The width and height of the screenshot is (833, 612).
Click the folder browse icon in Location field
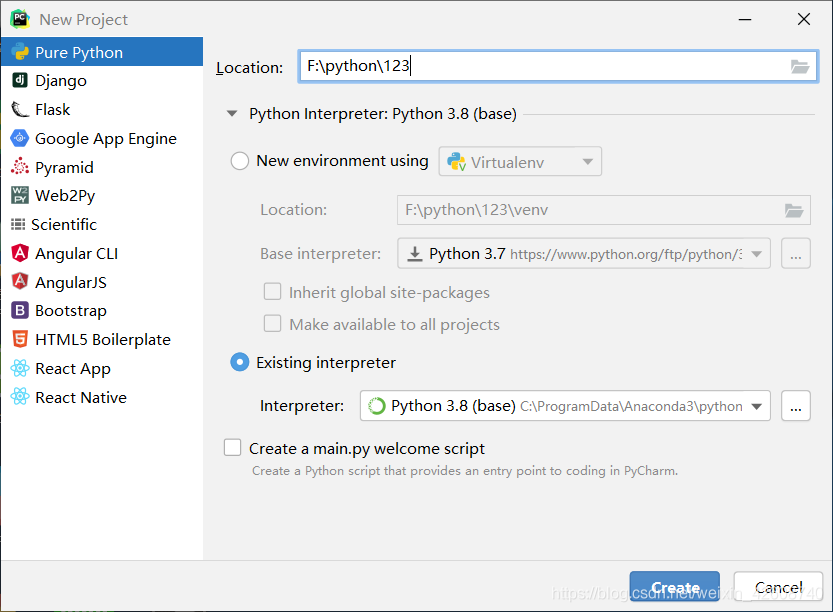point(800,66)
